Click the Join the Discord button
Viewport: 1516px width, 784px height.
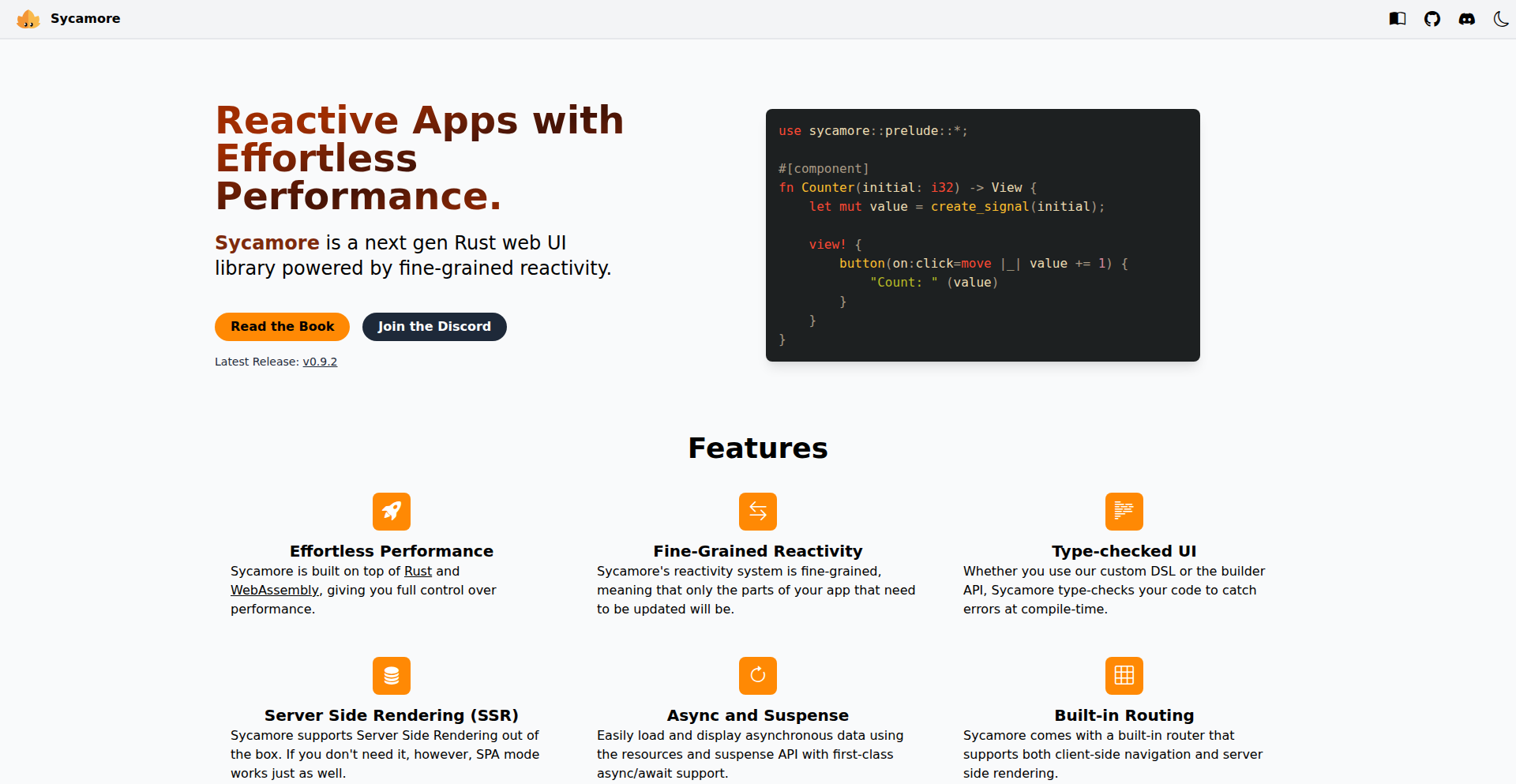coord(434,327)
